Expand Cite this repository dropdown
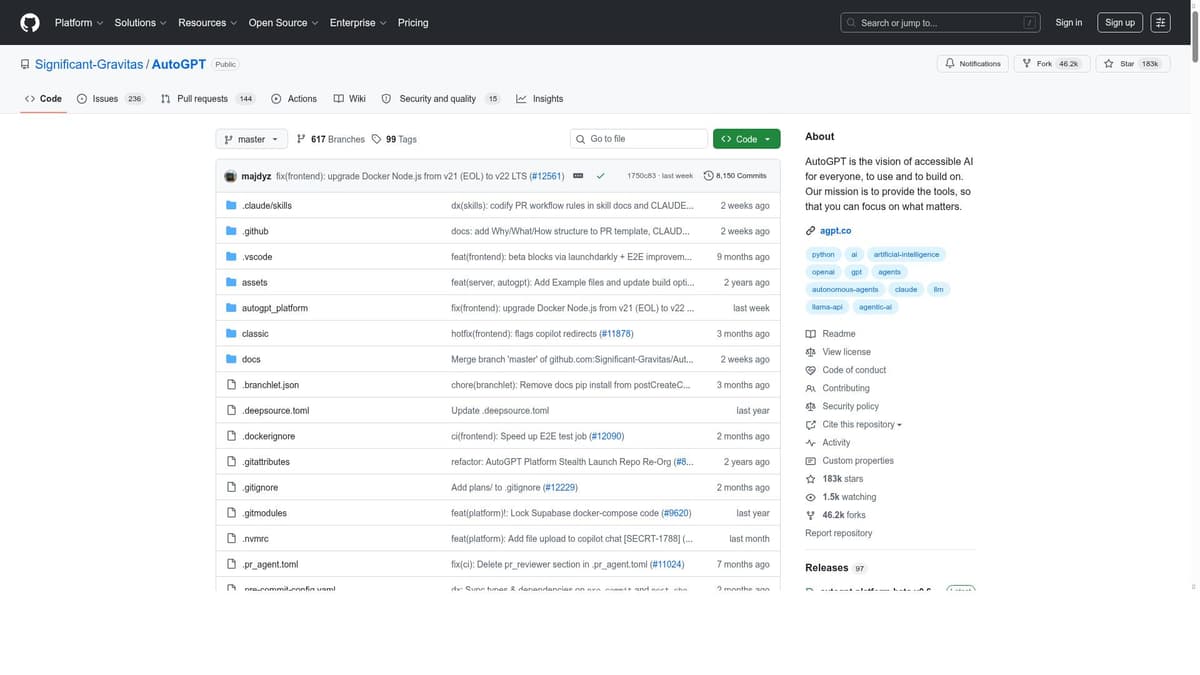Screen dimensions: 1200x675 point(861,425)
